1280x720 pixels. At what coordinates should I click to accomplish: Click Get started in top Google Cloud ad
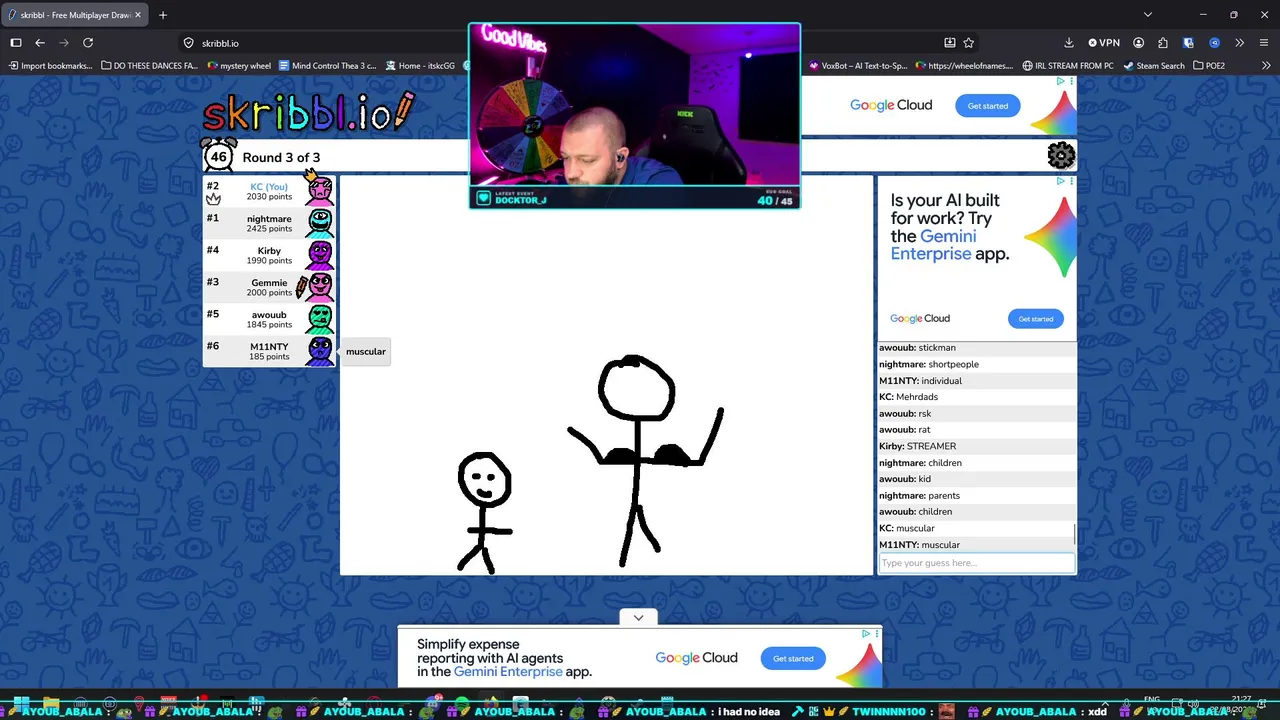pyautogui.click(x=987, y=106)
